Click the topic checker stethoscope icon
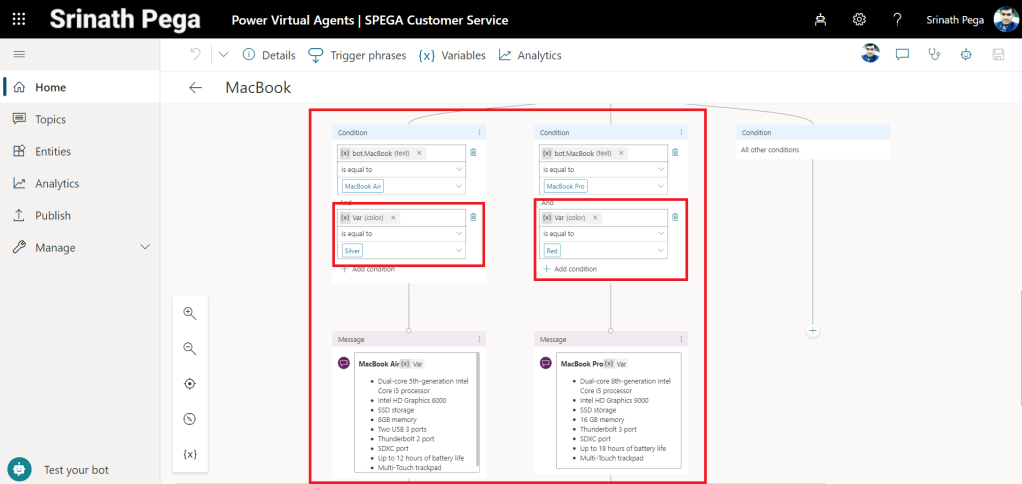Screen dimensions: 1022x484 coord(934,55)
